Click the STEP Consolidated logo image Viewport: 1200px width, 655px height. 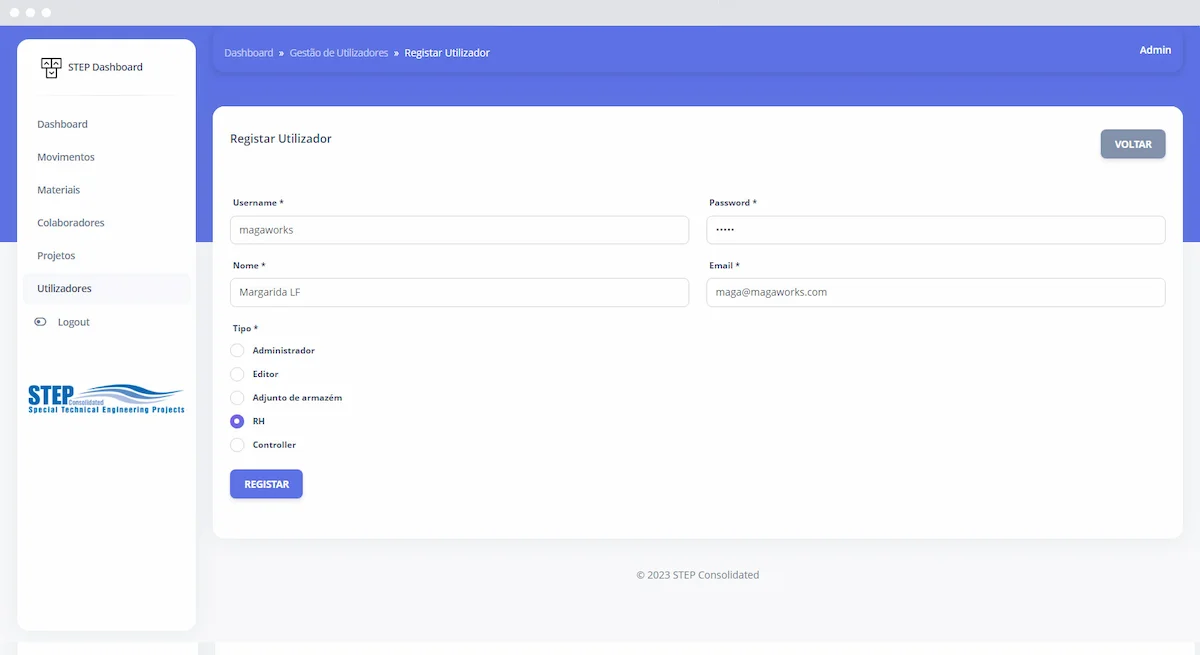pos(105,396)
